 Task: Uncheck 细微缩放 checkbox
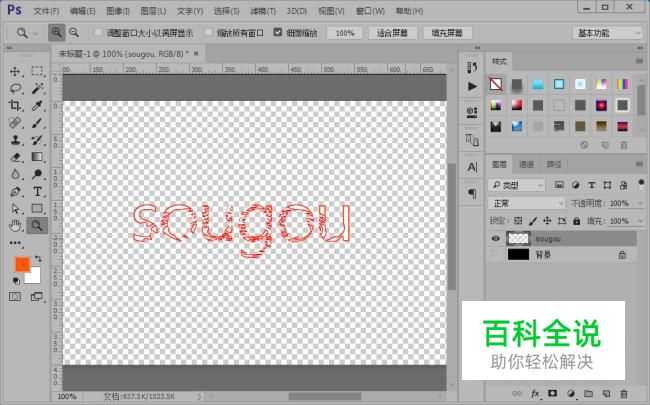pos(278,32)
